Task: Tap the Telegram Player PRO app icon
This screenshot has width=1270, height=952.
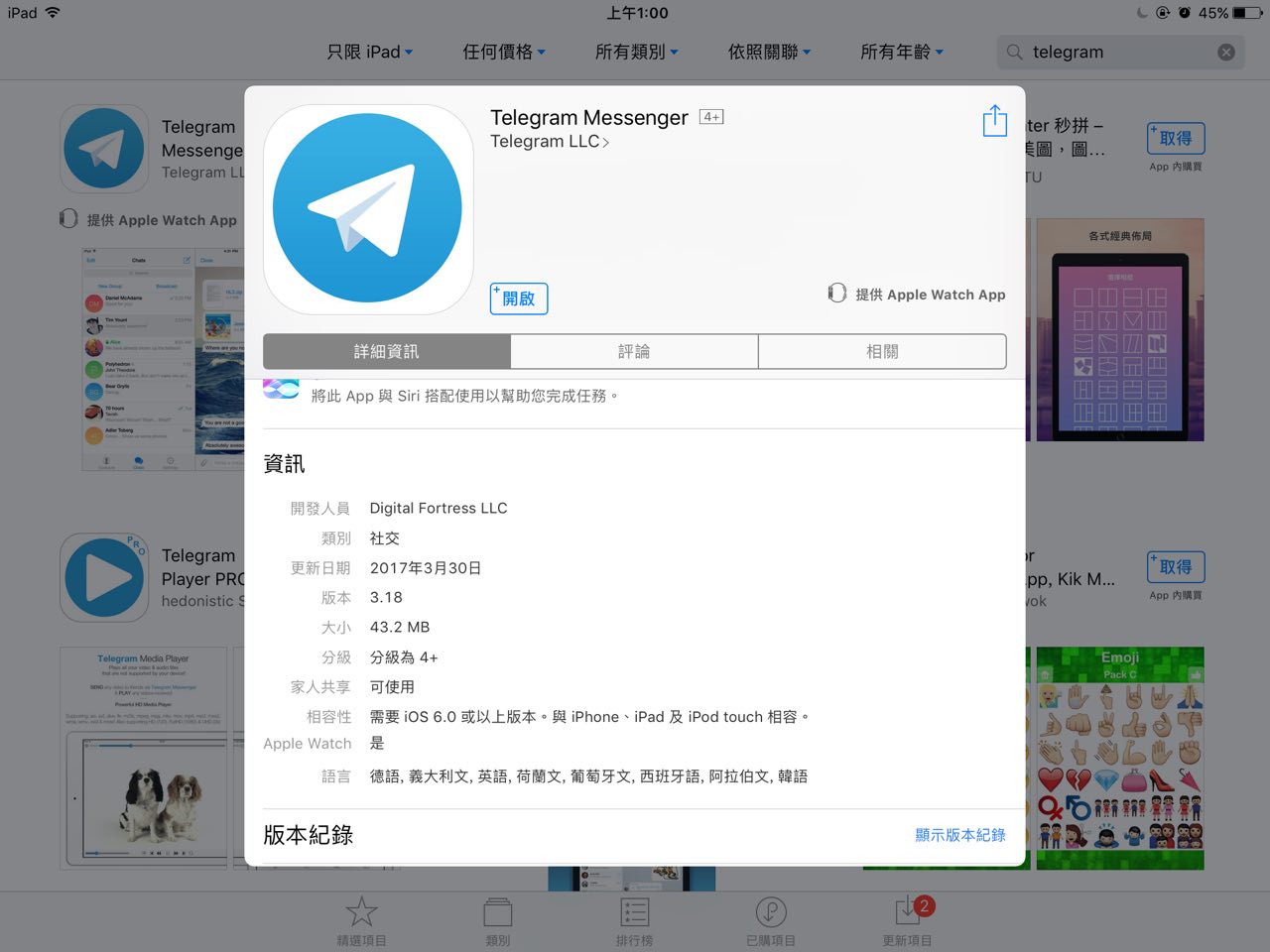Action: coord(104,577)
